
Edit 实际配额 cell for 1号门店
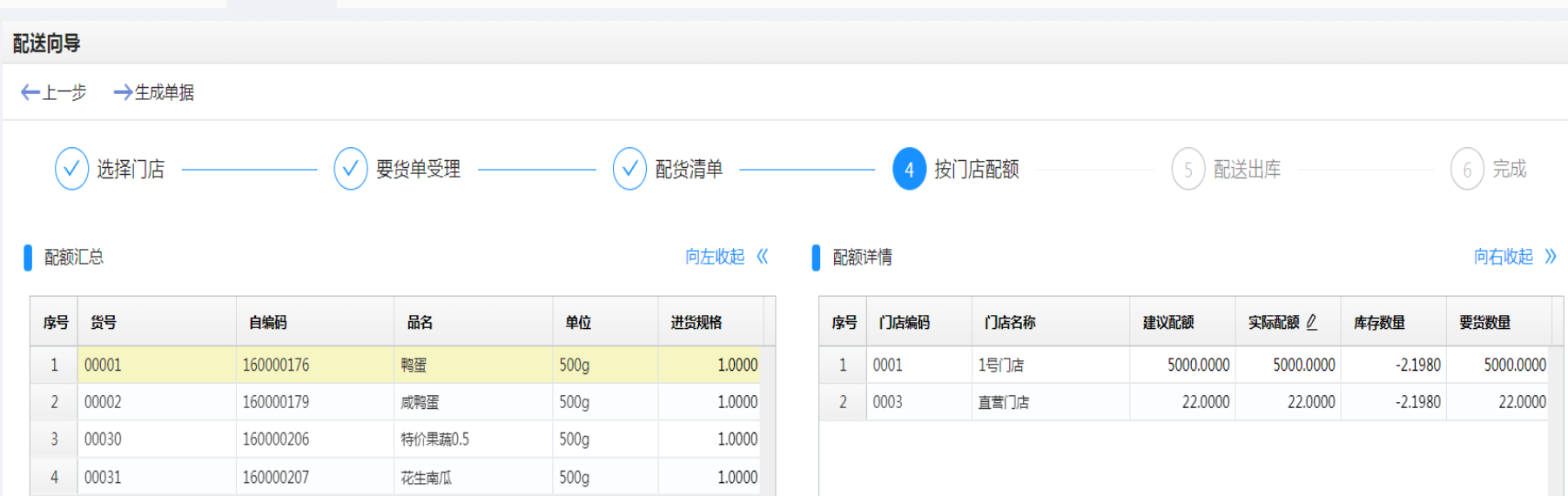point(1288,365)
